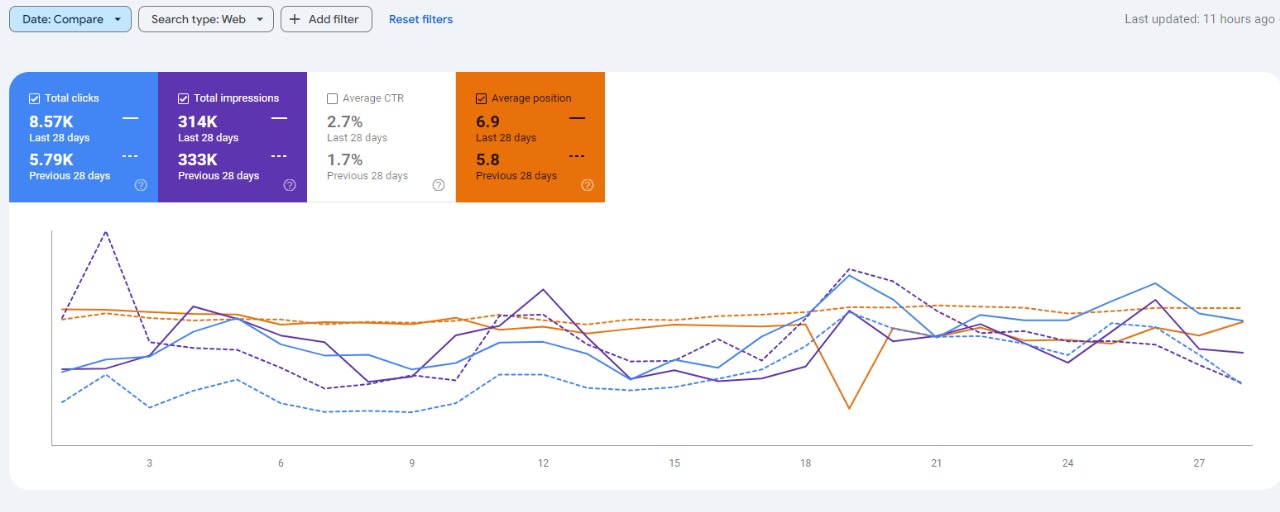Viewport: 1280px width, 512px height.
Task: Expand the Search type: Web dropdown
Action: 205,19
